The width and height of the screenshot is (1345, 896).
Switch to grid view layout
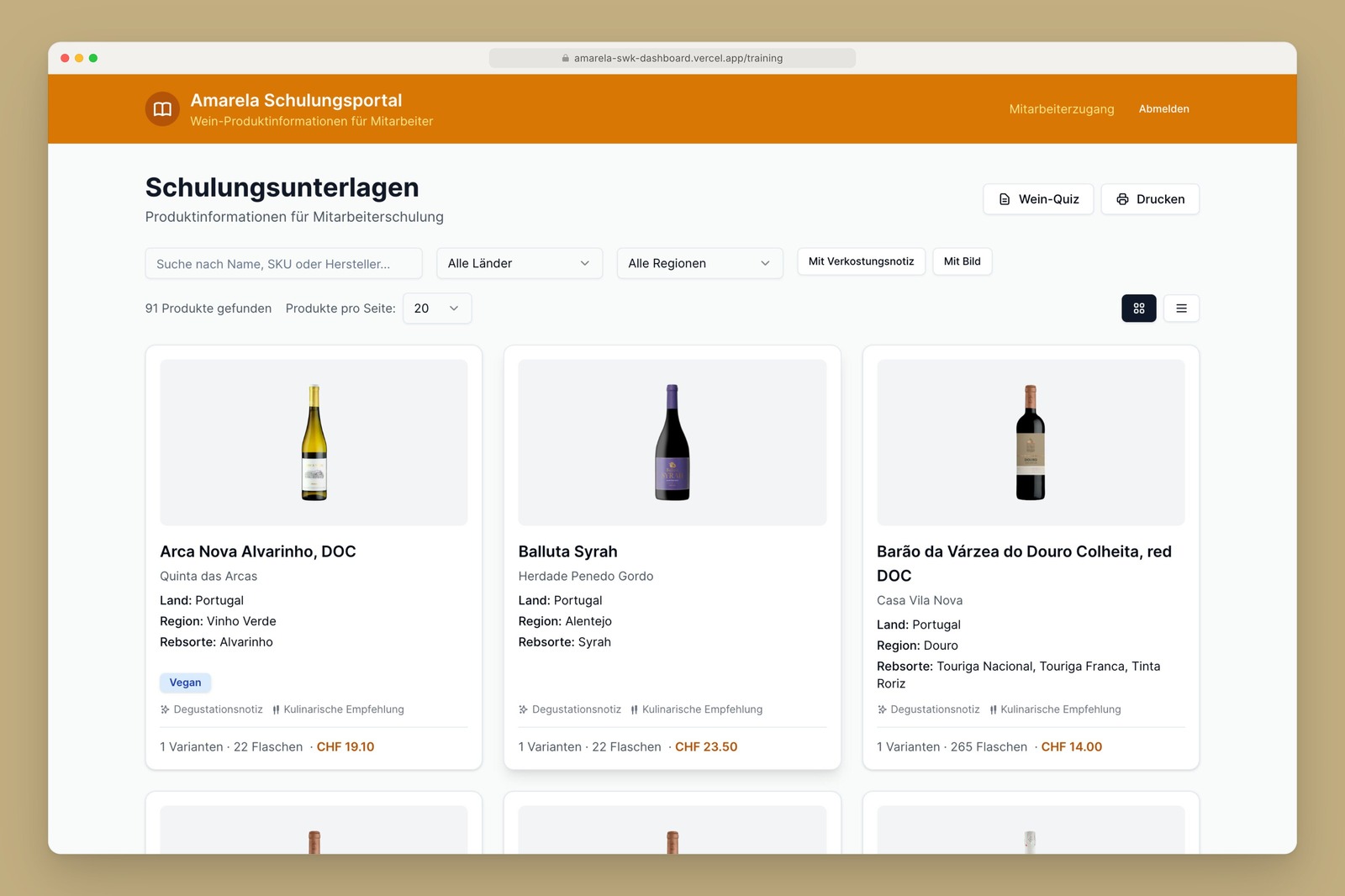pos(1139,308)
